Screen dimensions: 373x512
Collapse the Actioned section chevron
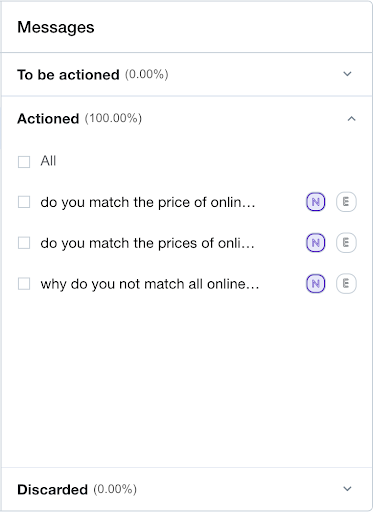pos(351,119)
